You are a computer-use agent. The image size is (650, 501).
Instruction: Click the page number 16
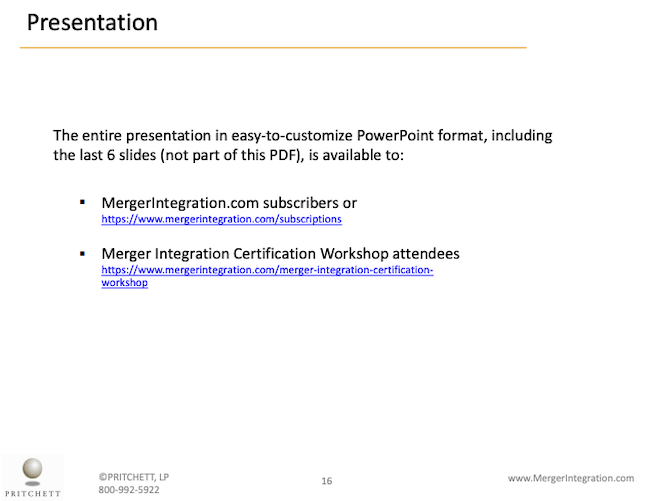(x=327, y=481)
